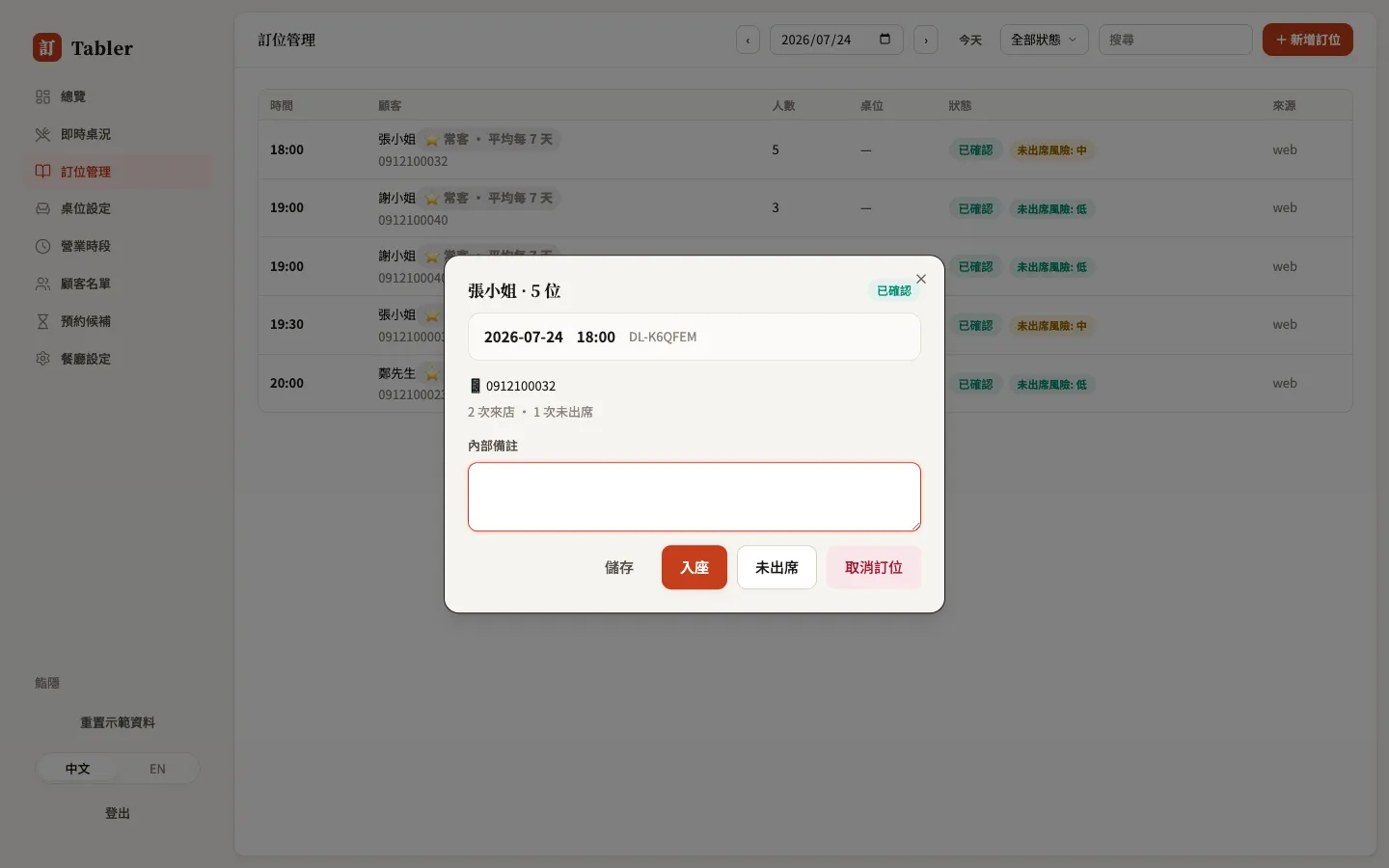
Task: Go to previous day arrow
Action: 748,40
